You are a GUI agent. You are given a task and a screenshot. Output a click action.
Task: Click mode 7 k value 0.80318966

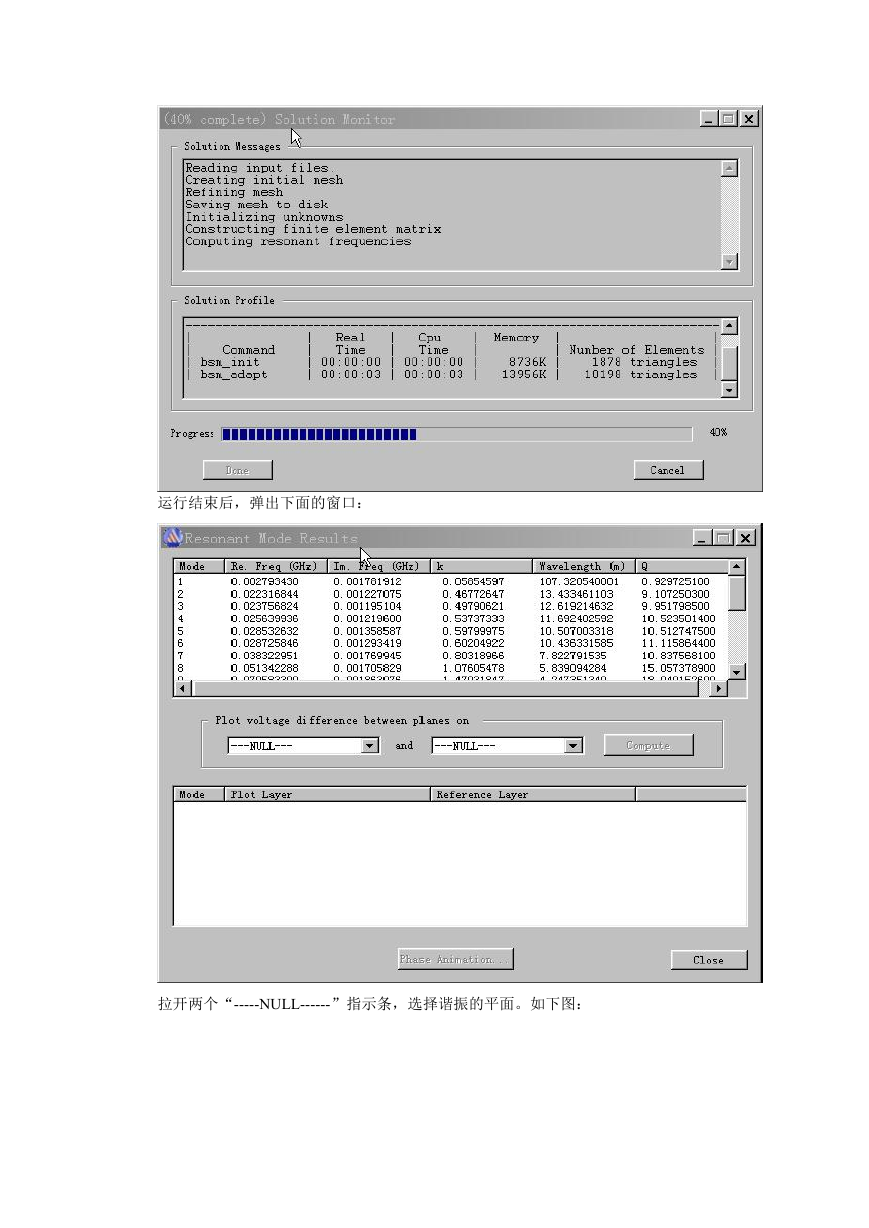473,656
